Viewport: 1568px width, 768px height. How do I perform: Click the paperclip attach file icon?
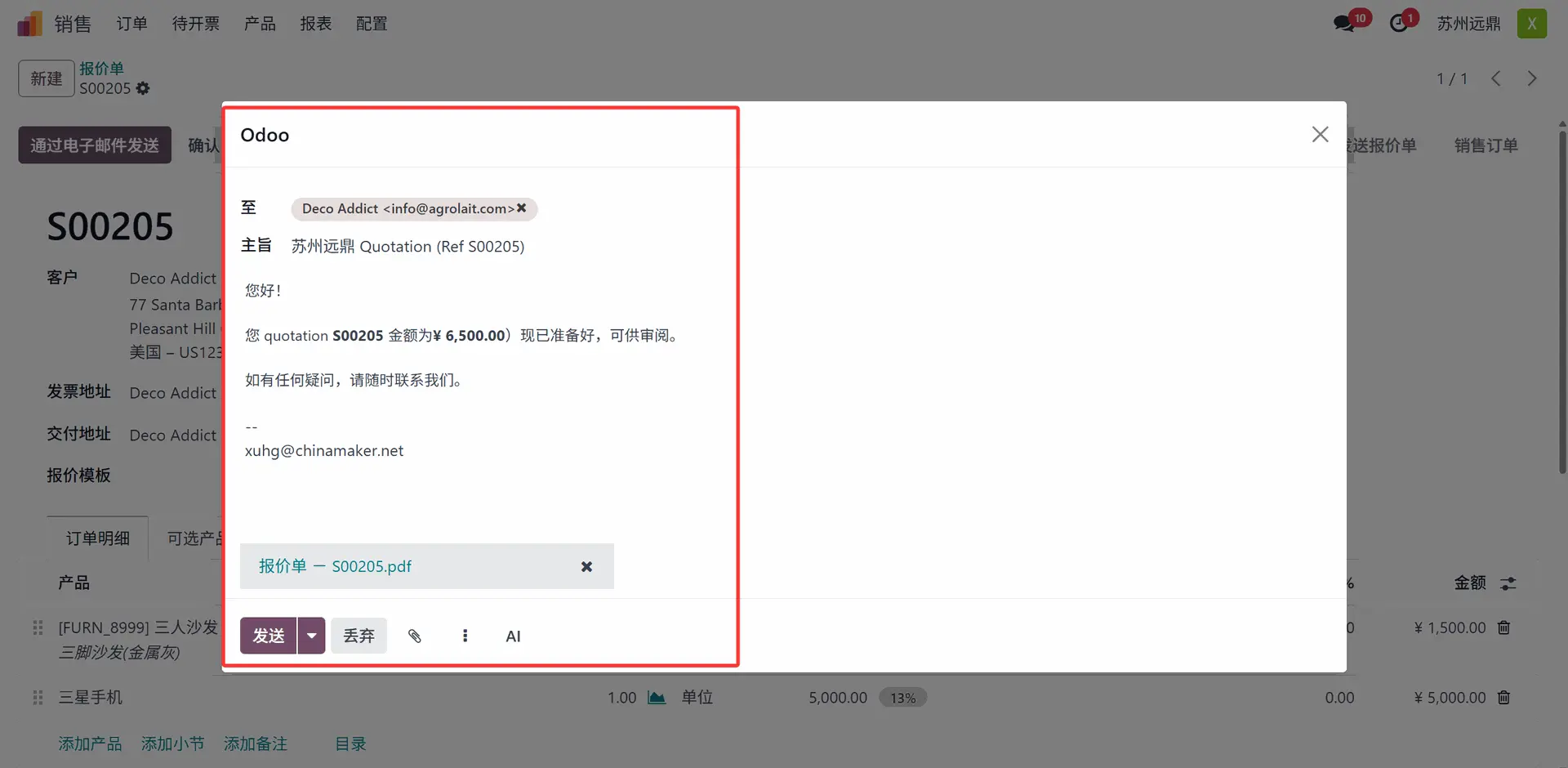click(x=415, y=636)
